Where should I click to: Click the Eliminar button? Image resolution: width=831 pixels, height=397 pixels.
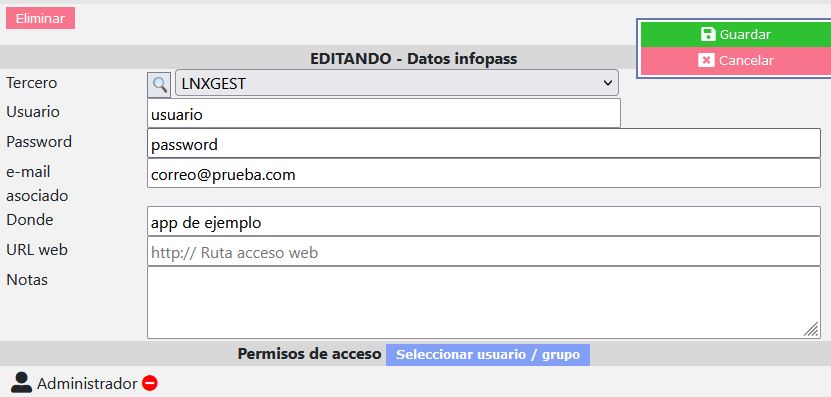[x=40, y=18]
